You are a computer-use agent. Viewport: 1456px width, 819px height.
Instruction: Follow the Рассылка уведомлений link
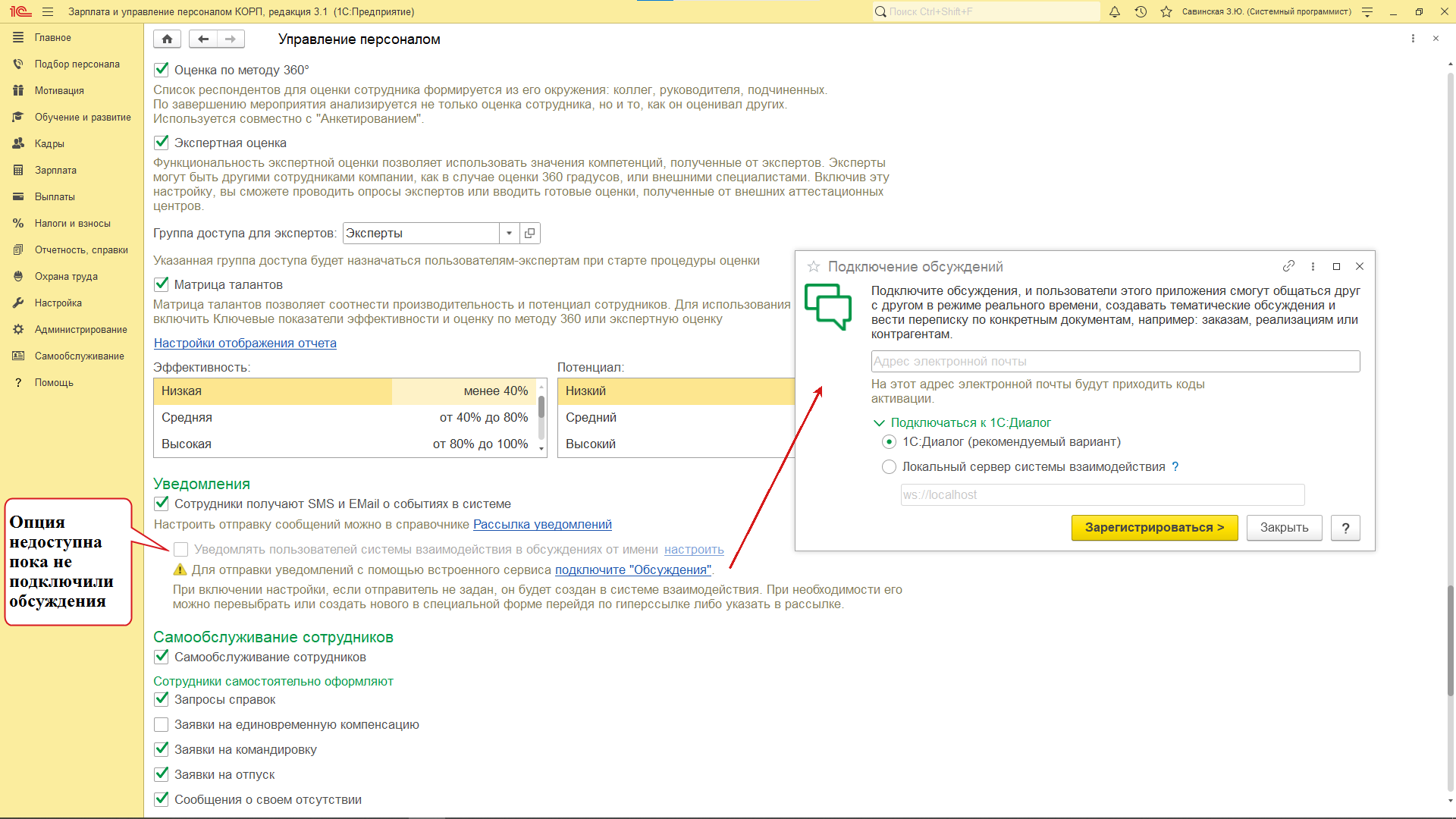[542, 525]
